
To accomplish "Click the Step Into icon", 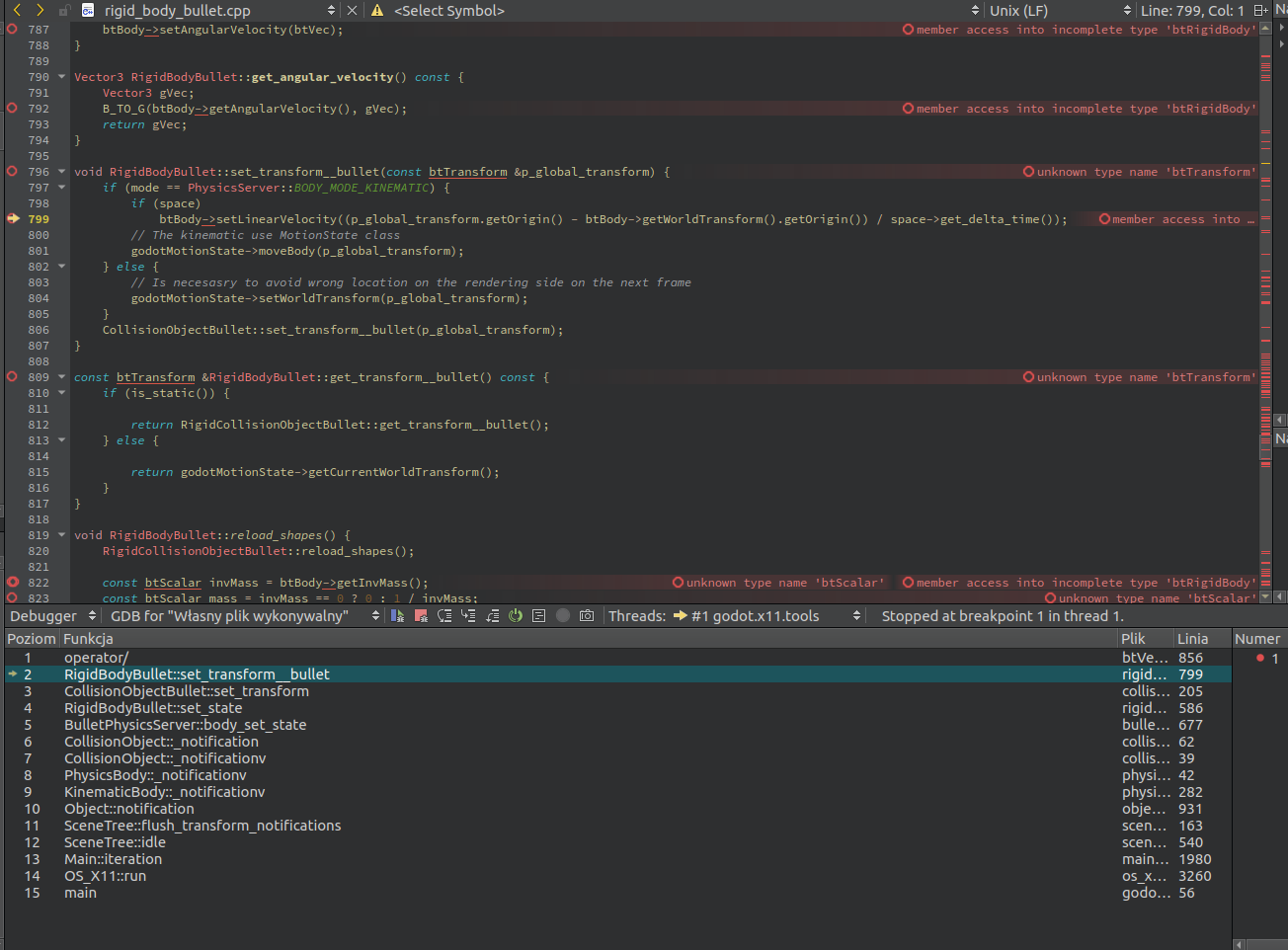I will tap(468, 615).
